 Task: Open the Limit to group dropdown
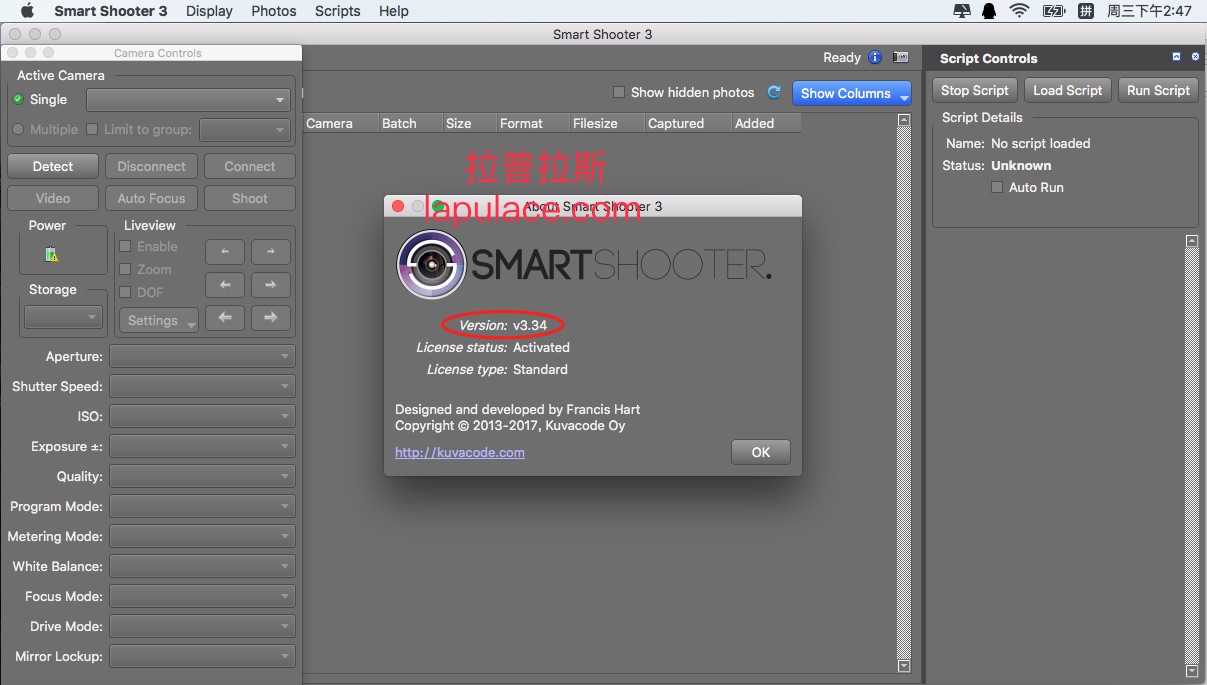coord(244,130)
